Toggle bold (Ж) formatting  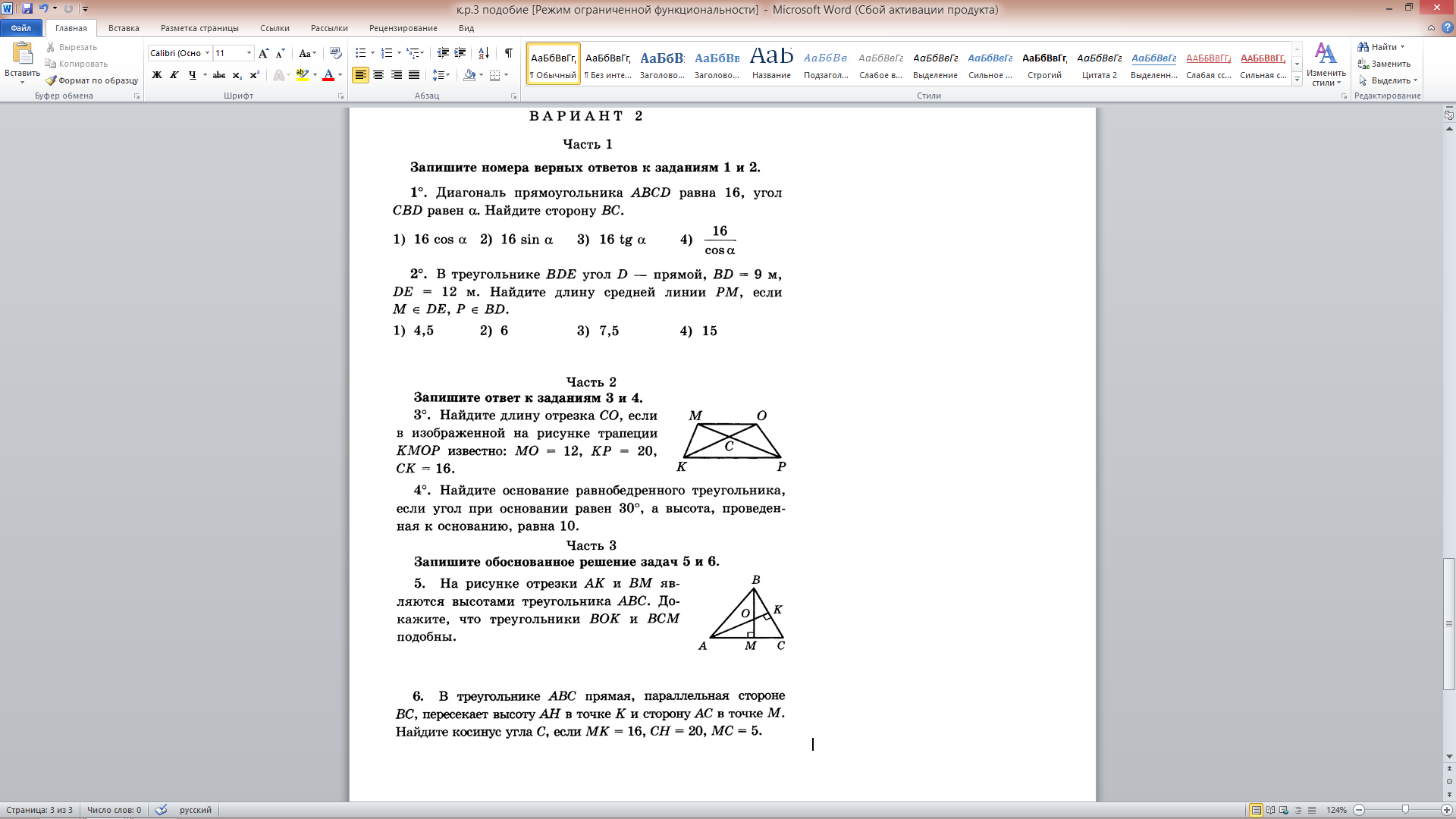[x=157, y=75]
